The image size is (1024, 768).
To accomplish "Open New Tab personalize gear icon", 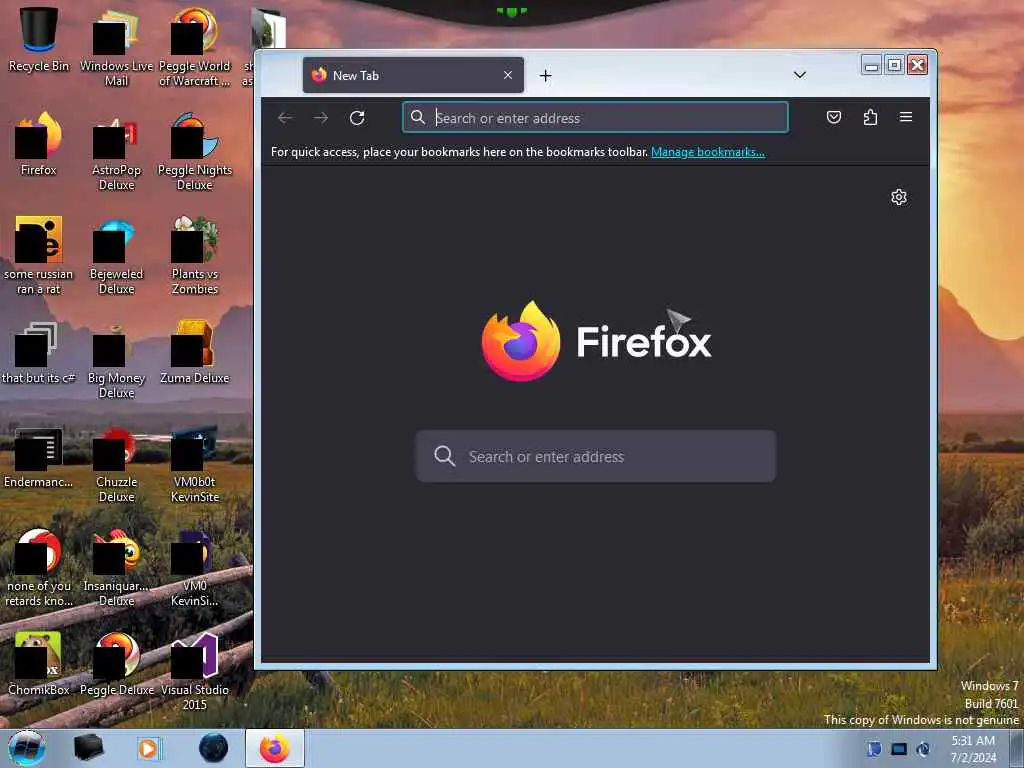I will pyautogui.click(x=899, y=197).
